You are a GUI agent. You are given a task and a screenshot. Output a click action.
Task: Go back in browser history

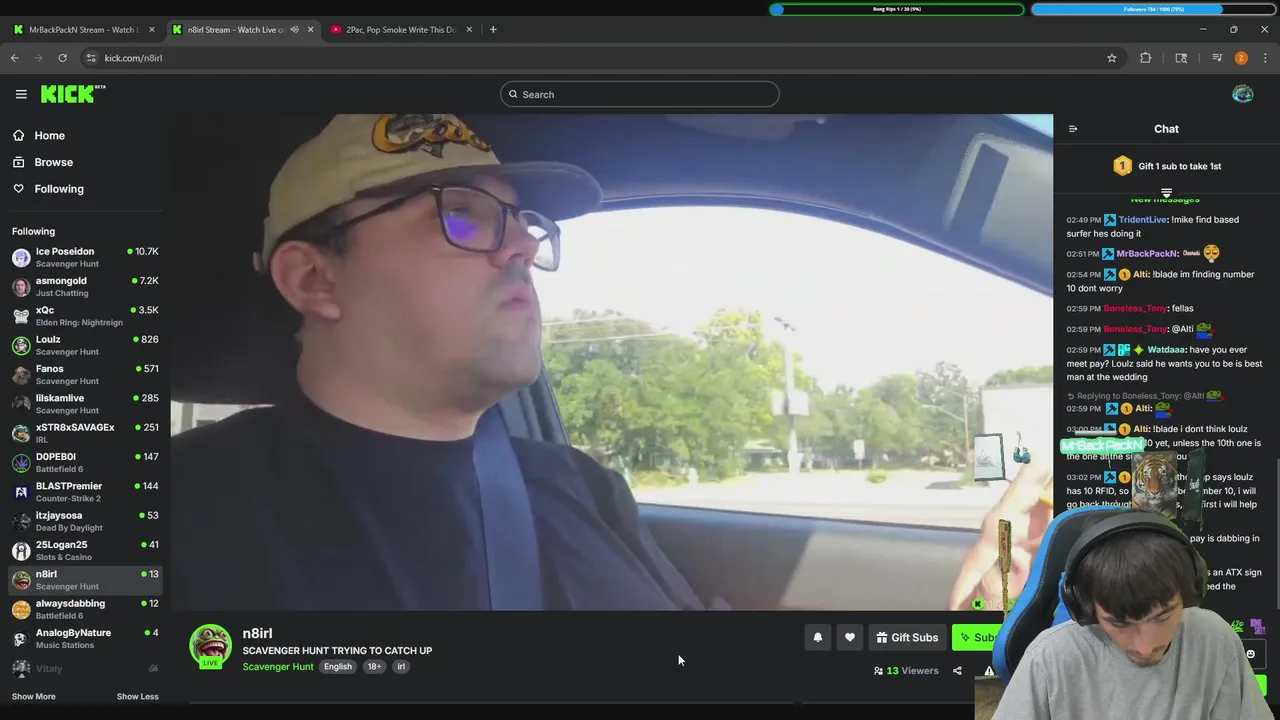[x=15, y=58]
